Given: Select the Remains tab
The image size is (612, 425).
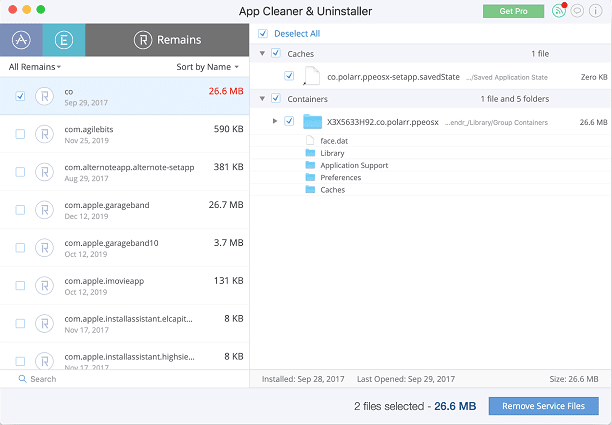Looking at the screenshot, I should [167, 40].
